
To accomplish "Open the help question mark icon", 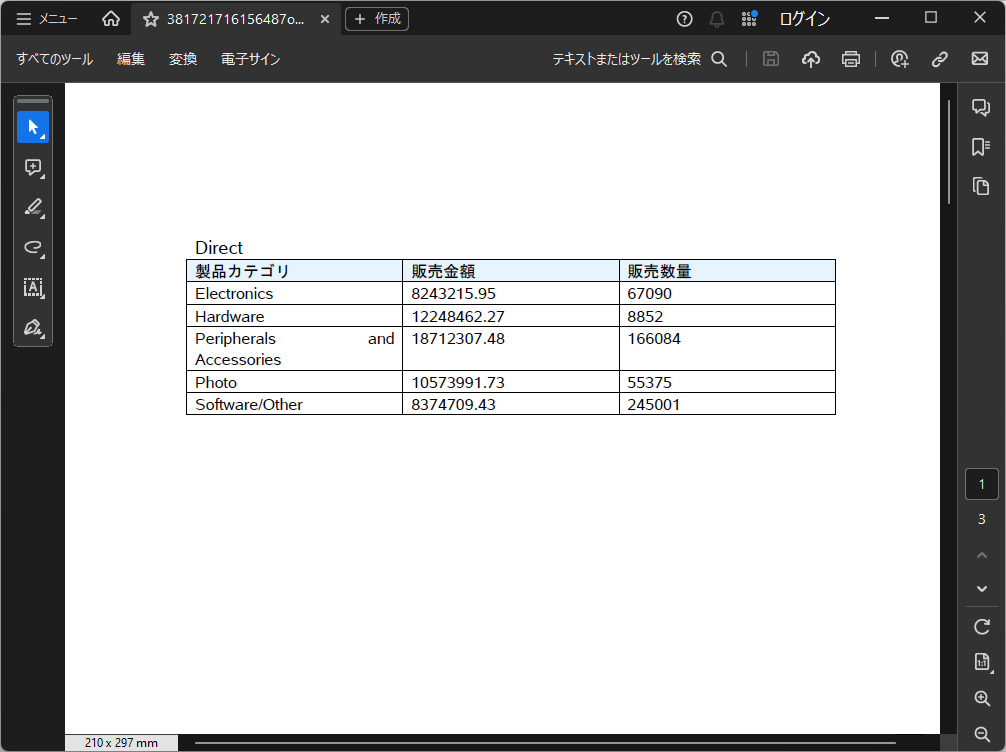I will (x=685, y=19).
